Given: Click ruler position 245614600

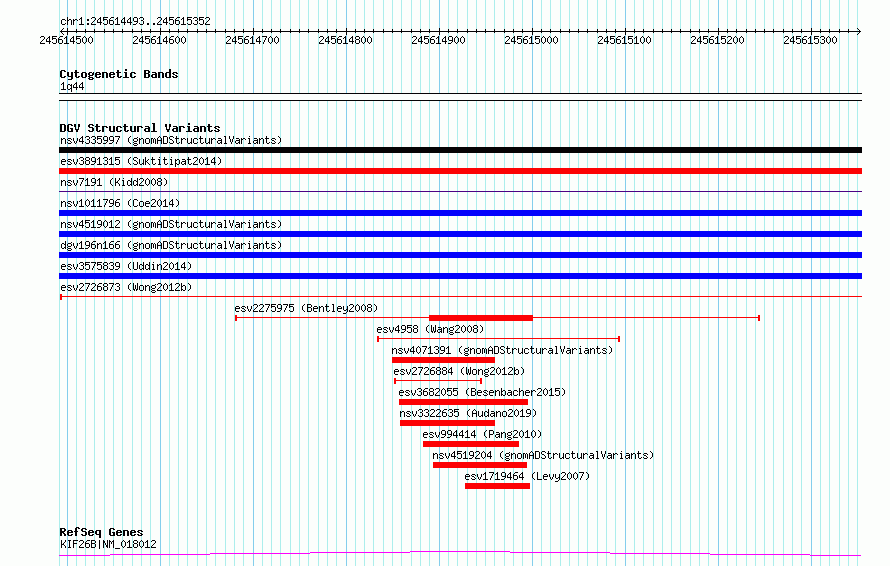Looking at the screenshot, I should [x=159, y=40].
